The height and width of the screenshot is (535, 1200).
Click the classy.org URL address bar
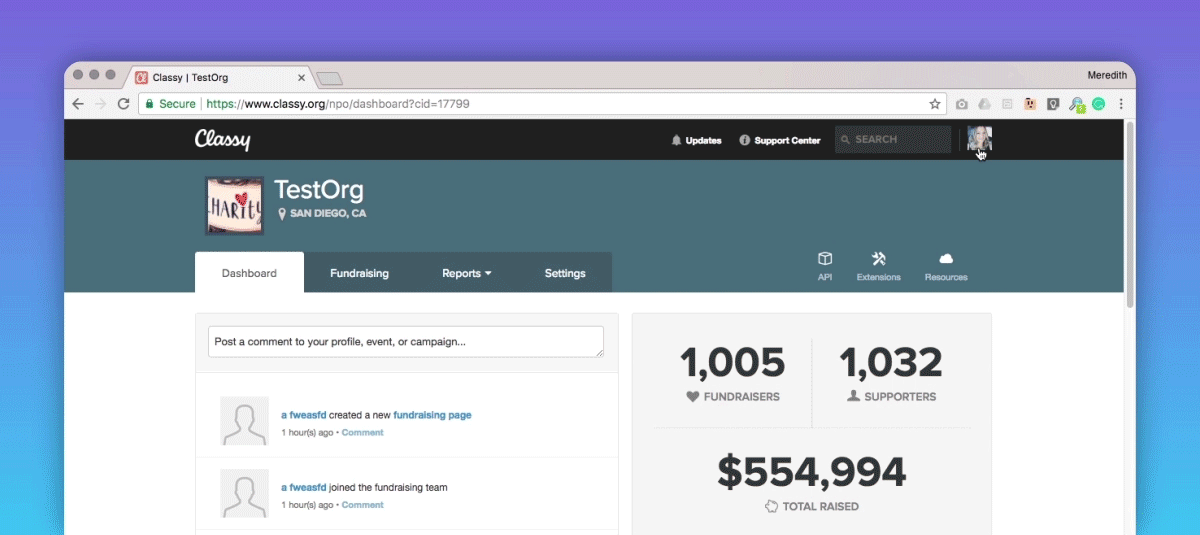[x=540, y=104]
